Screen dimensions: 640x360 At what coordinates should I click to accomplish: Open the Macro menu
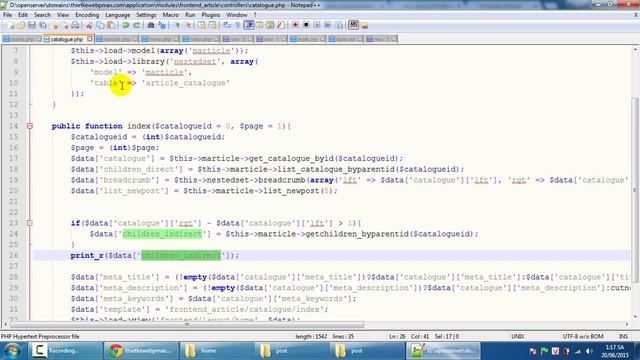[x=171, y=15]
